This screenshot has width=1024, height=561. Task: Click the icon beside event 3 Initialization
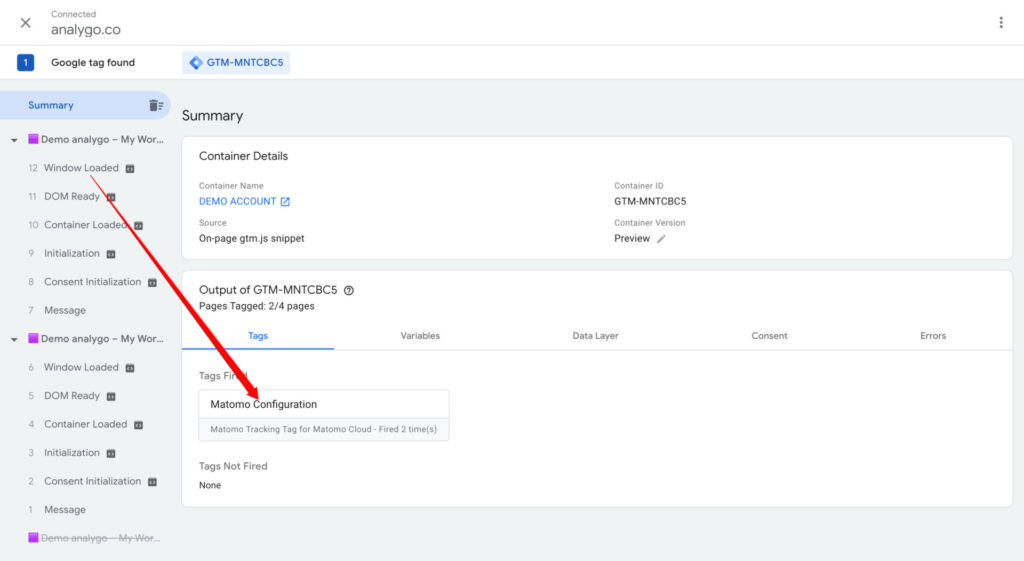coord(110,454)
